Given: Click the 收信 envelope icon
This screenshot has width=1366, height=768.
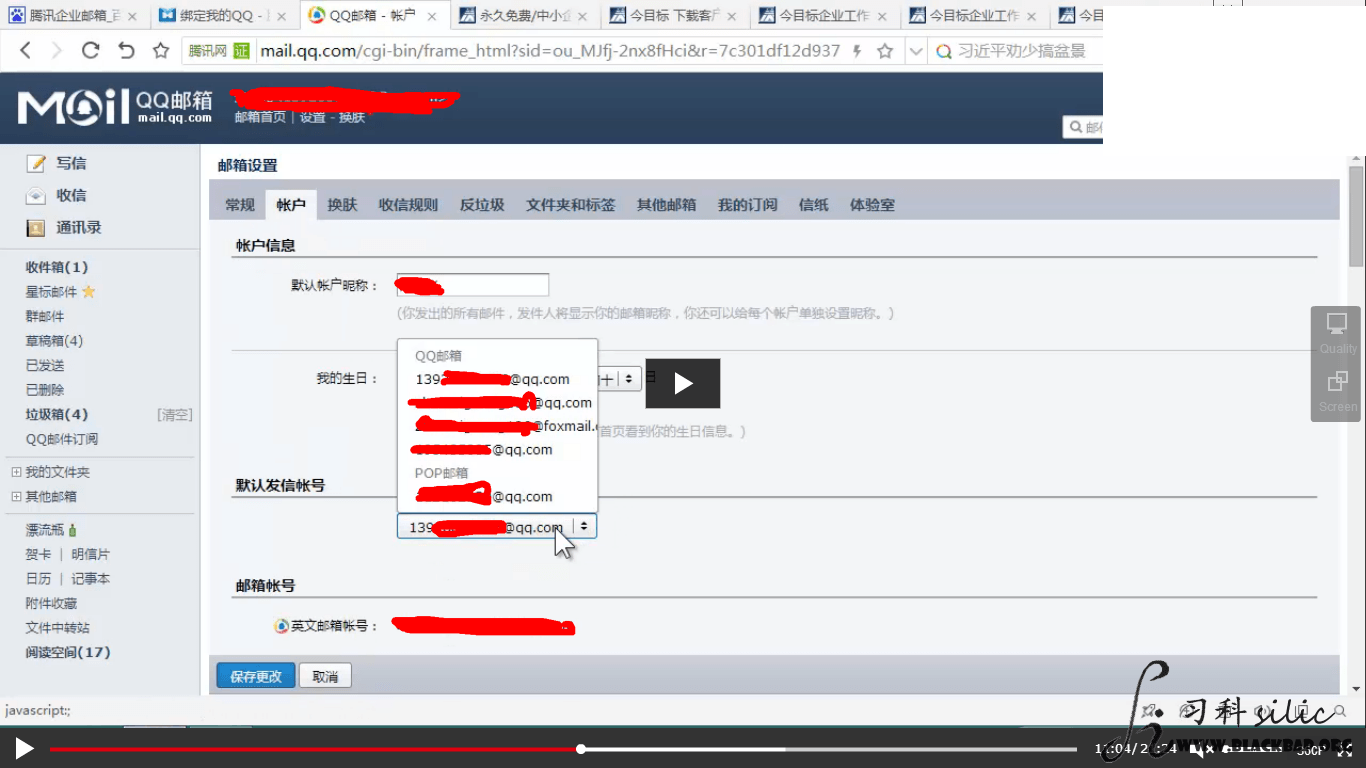Looking at the screenshot, I should 36,195.
